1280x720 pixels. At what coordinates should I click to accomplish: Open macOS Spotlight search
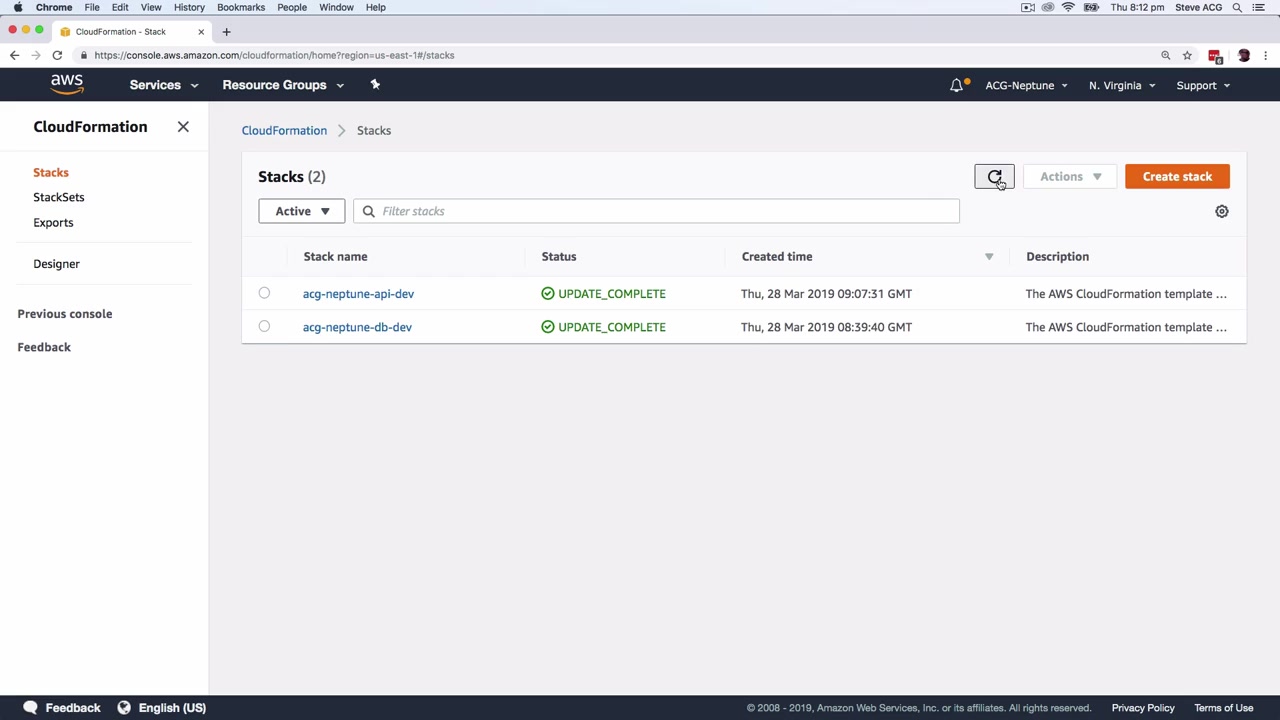point(1237,7)
